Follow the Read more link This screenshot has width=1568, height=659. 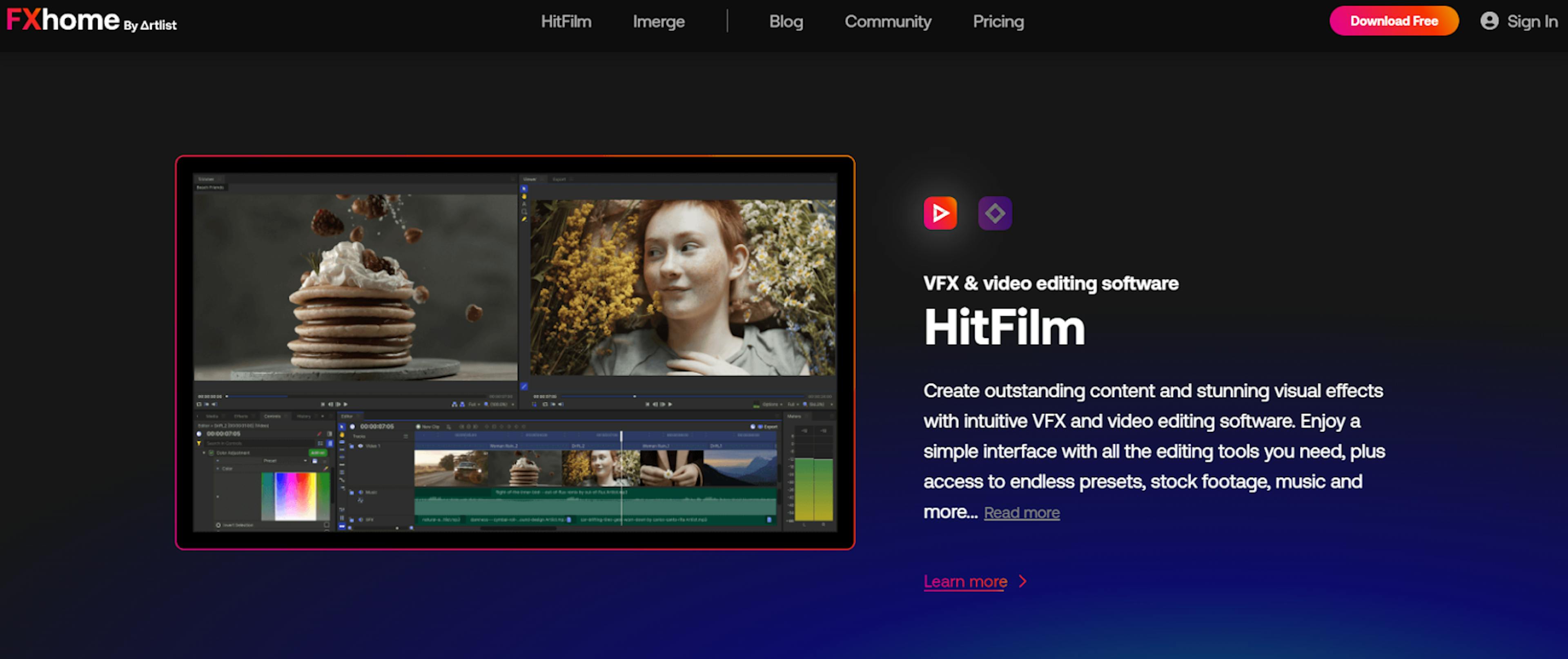pos(1021,513)
